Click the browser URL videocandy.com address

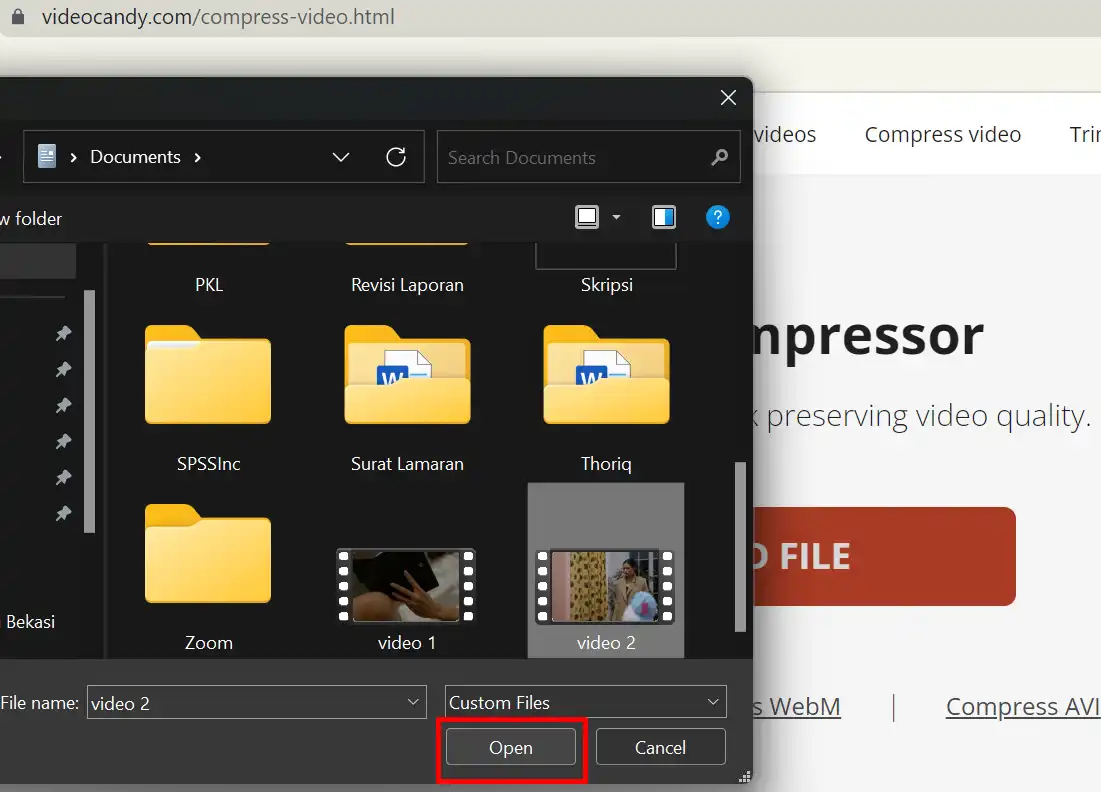pos(218,16)
